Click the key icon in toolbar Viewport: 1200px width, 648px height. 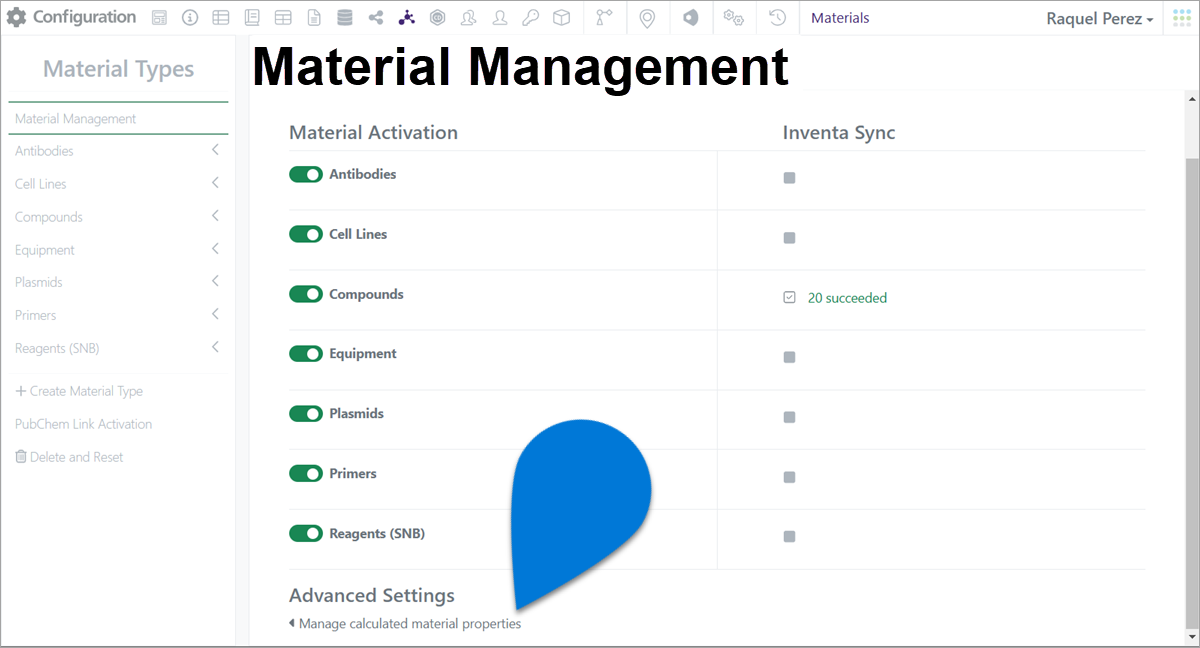point(530,18)
